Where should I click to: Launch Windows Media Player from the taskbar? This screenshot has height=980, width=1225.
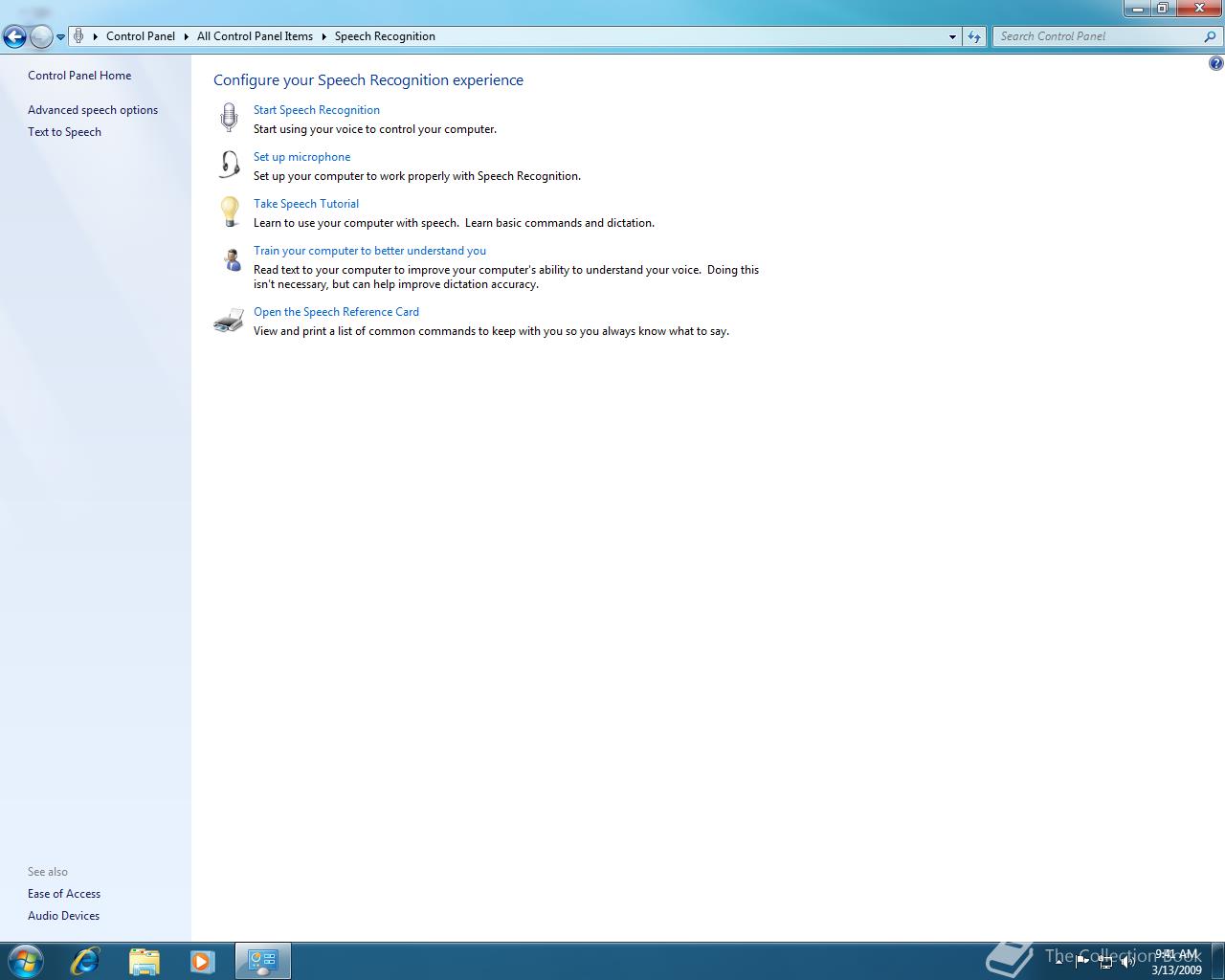202,961
